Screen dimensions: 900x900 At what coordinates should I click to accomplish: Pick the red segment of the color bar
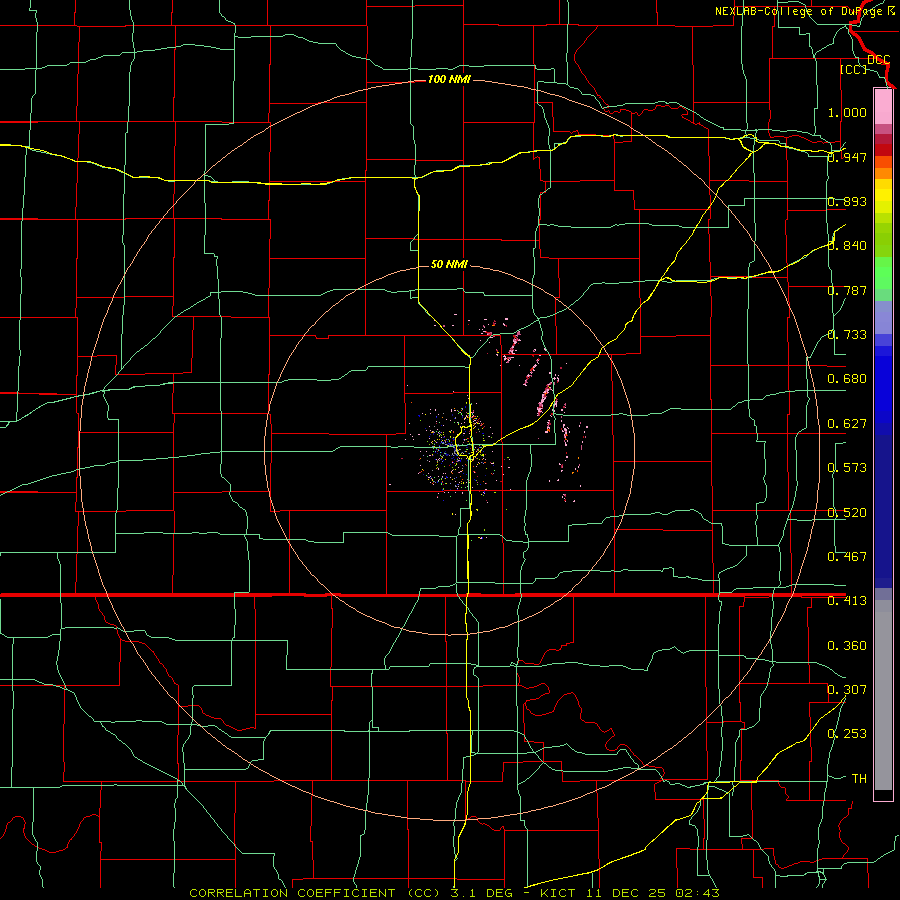pyautogui.click(x=883, y=150)
